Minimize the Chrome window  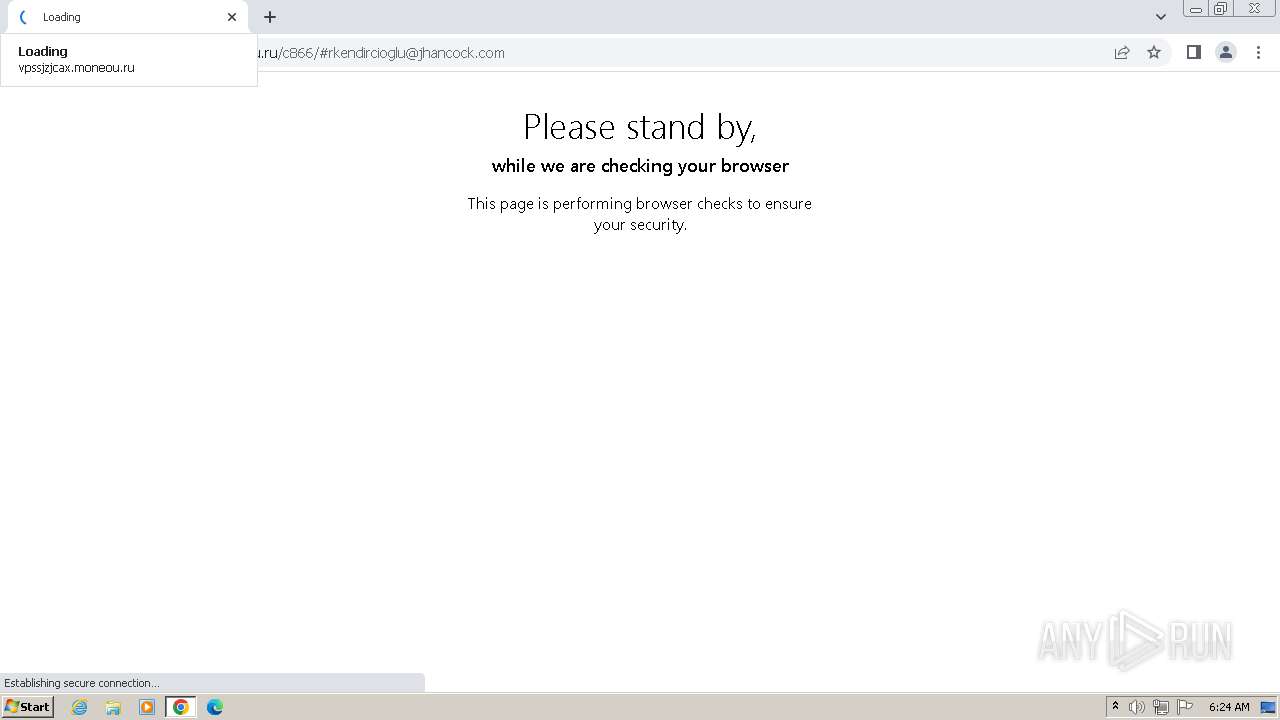[1195, 9]
